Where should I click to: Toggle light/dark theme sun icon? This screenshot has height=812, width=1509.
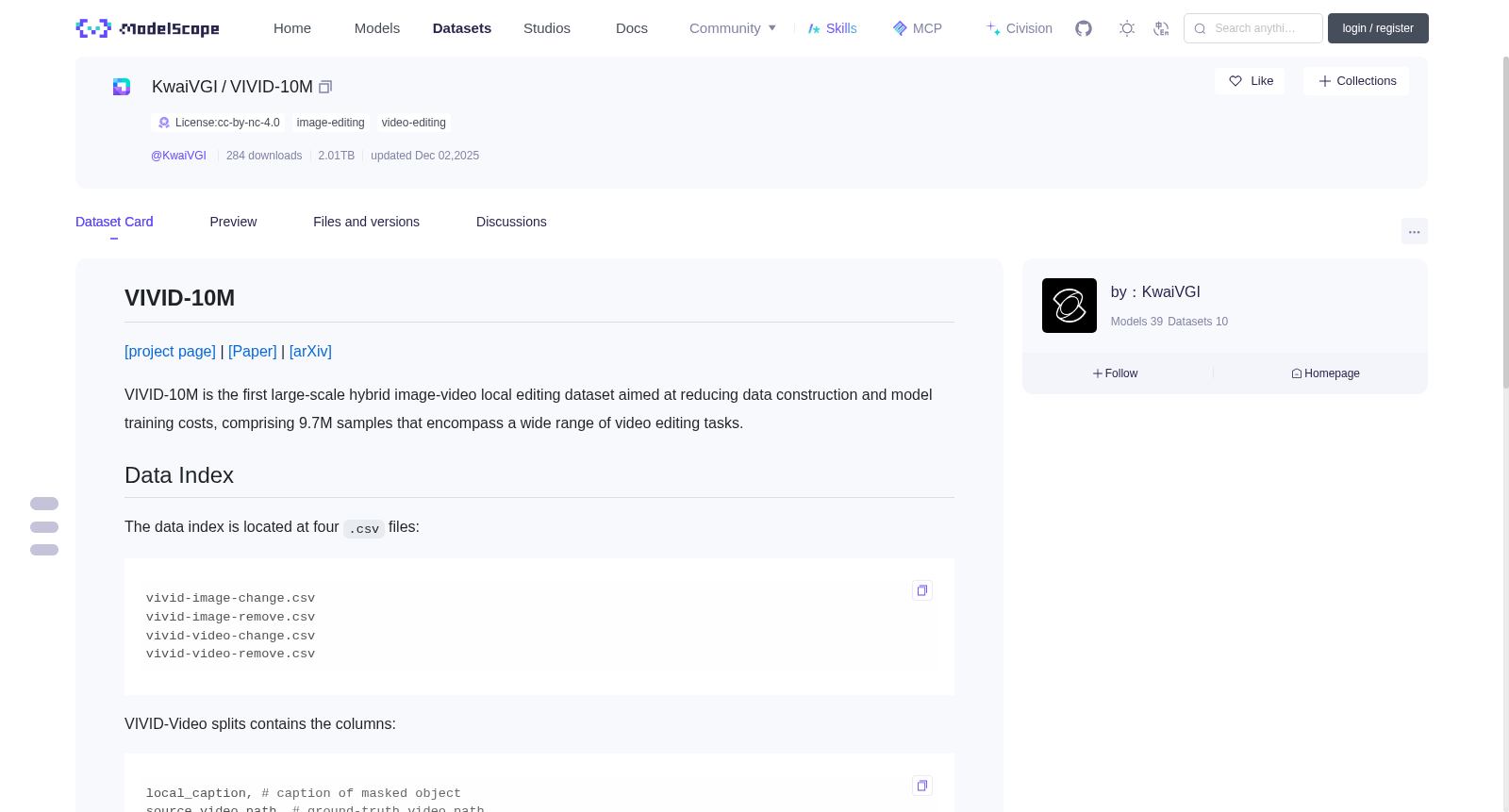[1127, 28]
